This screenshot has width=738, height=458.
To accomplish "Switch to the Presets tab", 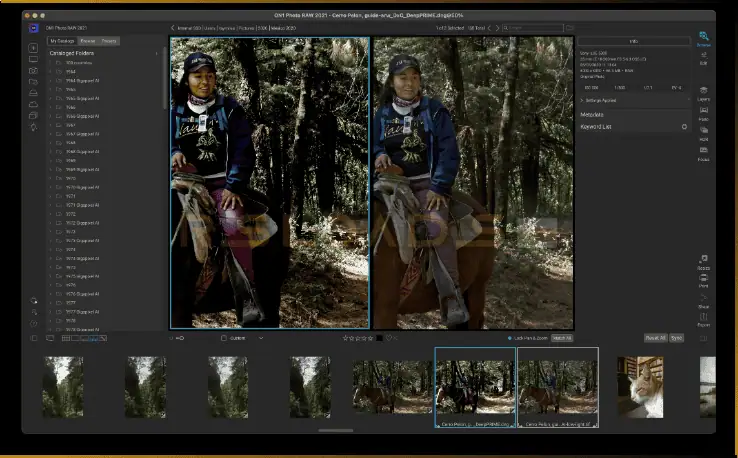I will click(x=109, y=41).
